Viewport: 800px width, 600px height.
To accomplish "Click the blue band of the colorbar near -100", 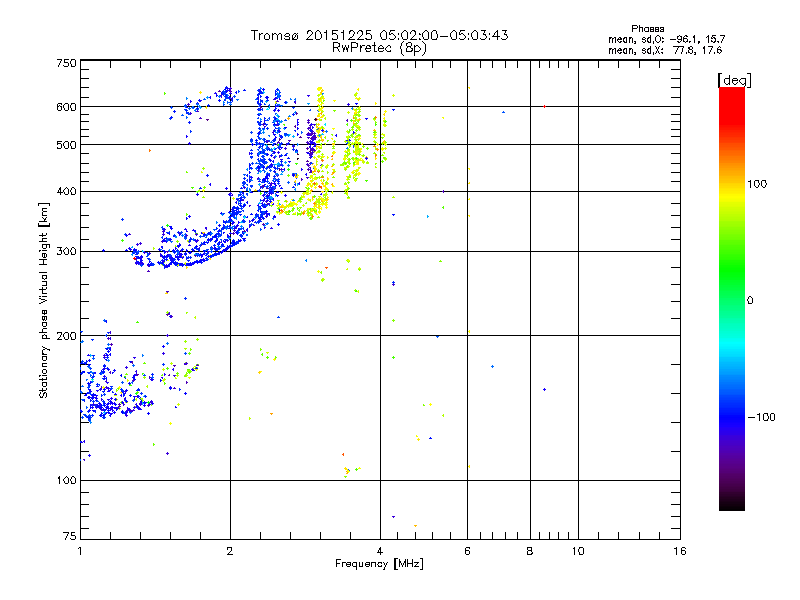I will (x=732, y=416).
